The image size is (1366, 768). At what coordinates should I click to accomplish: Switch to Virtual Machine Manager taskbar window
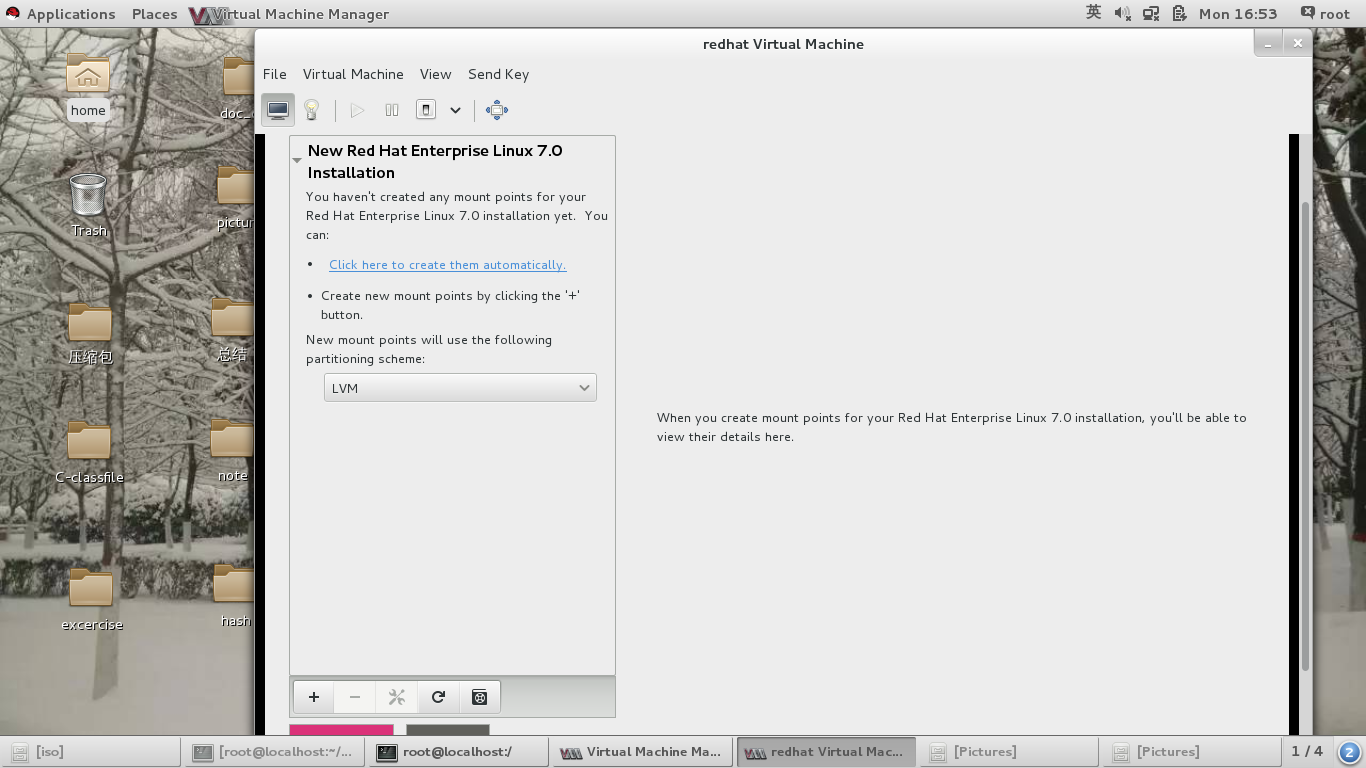tap(641, 752)
